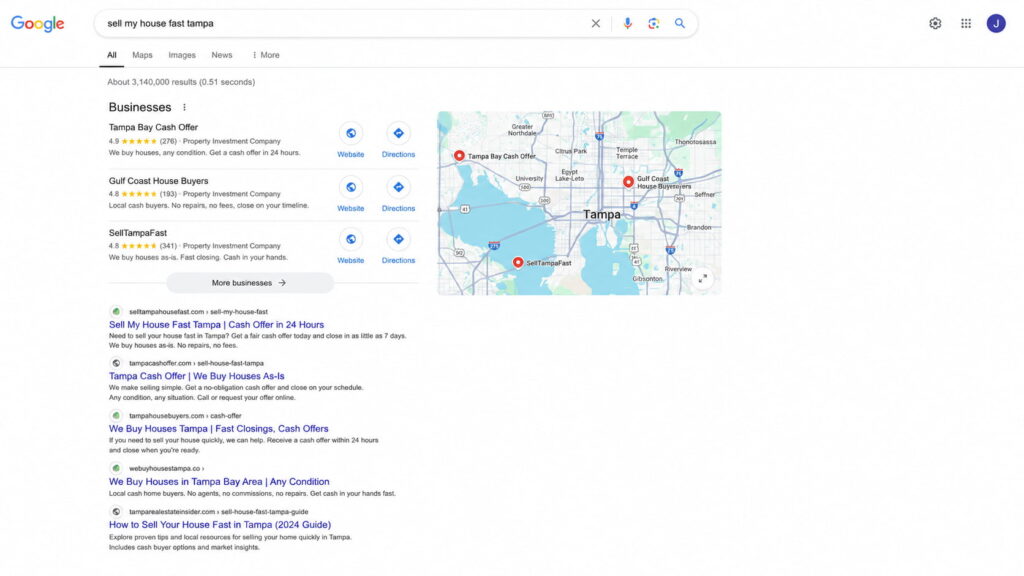Click Tampa Bay Cash Offer rating 4.9 line
This screenshot has width=1024, height=576.
[x=195, y=141]
